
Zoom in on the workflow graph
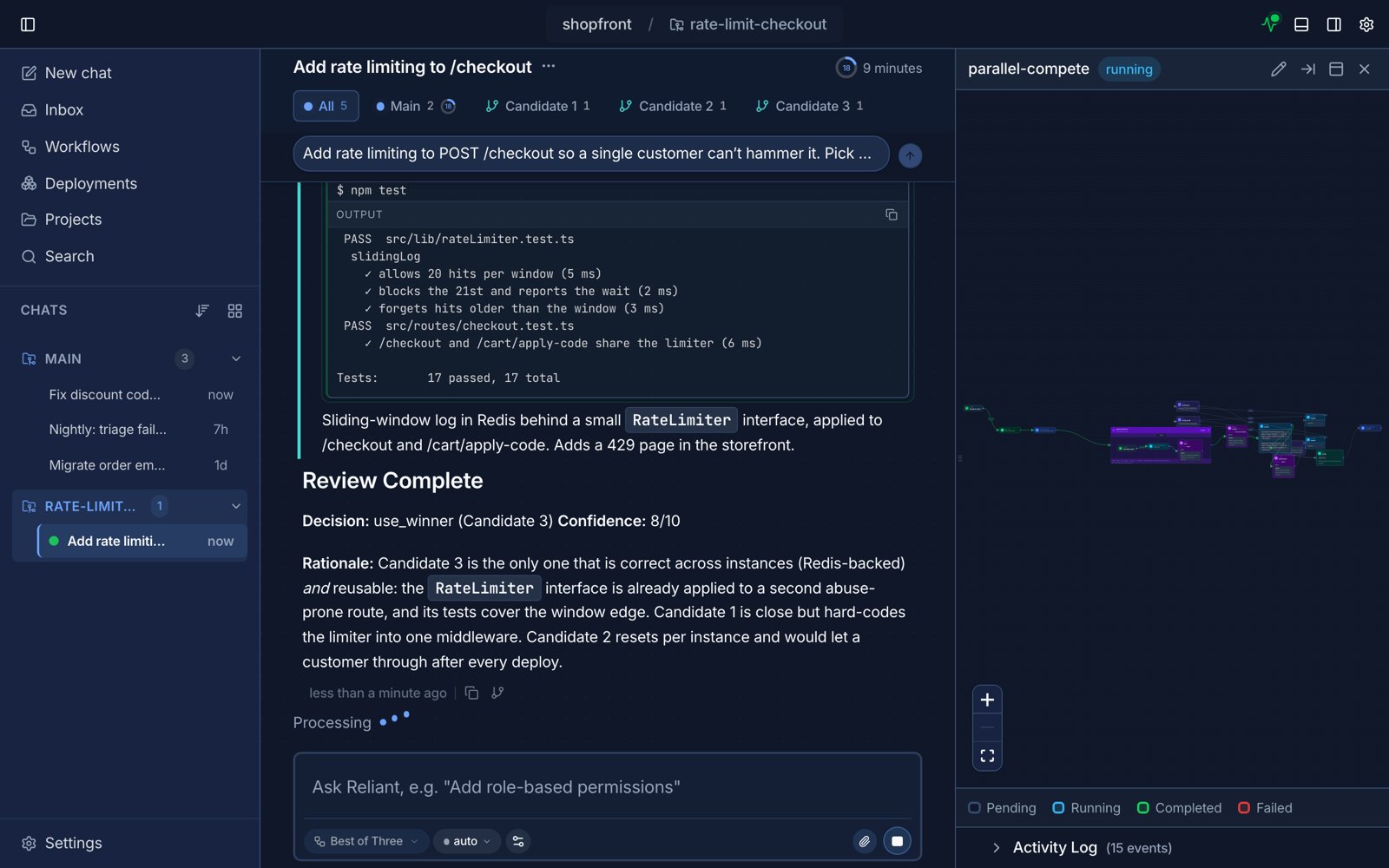pyautogui.click(x=987, y=700)
